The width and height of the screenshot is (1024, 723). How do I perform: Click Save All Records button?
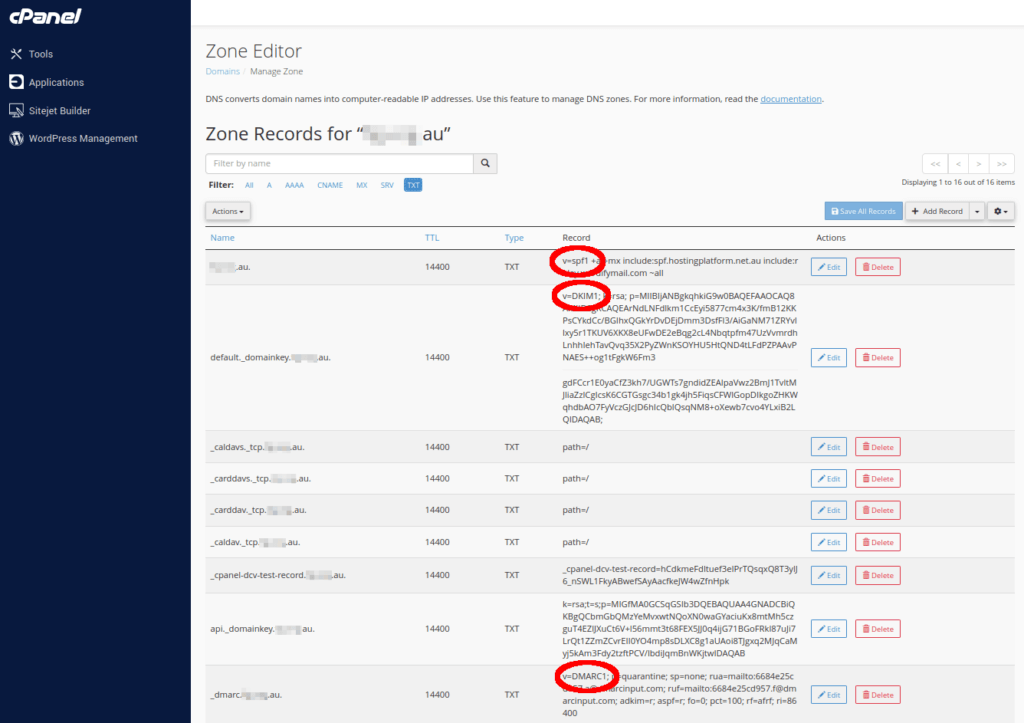pyautogui.click(x=863, y=211)
